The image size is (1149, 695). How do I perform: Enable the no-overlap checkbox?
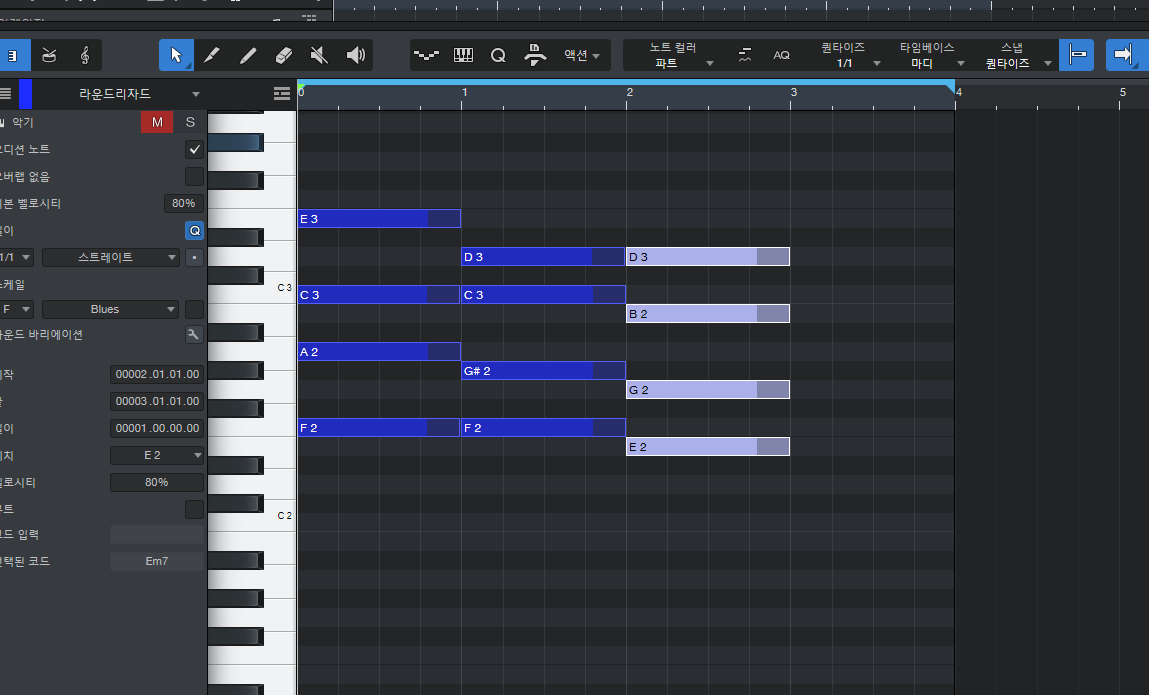(194, 177)
